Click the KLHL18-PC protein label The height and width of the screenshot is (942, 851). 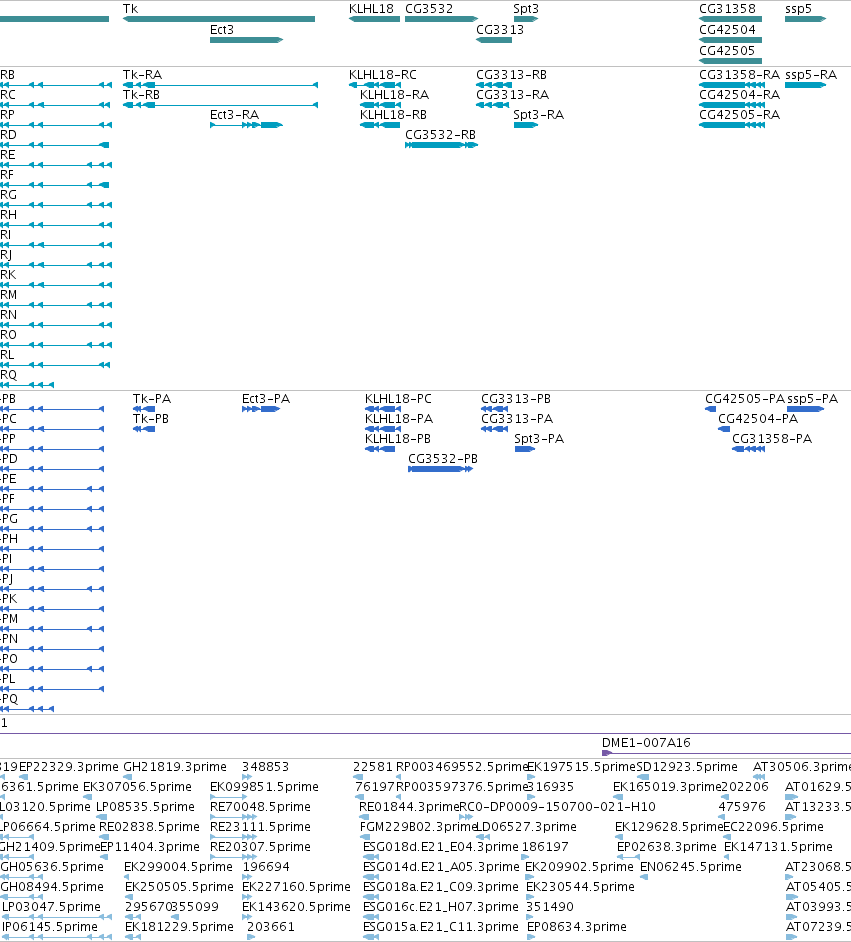tap(398, 399)
